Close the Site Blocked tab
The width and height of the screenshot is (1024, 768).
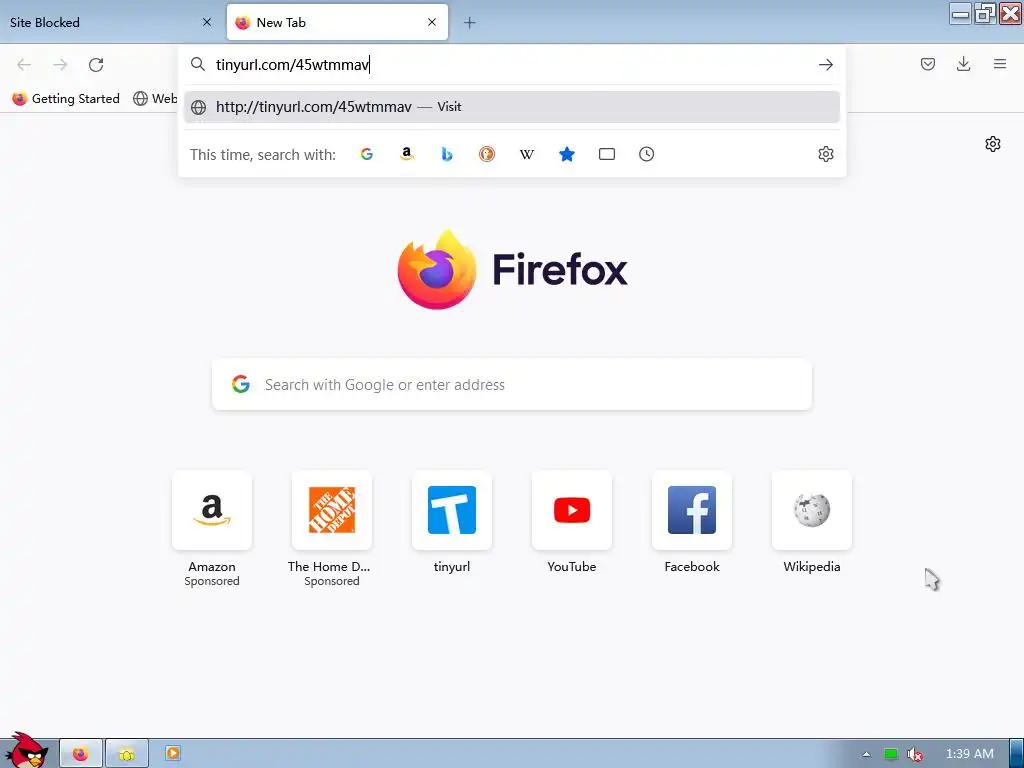click(207, 22)
